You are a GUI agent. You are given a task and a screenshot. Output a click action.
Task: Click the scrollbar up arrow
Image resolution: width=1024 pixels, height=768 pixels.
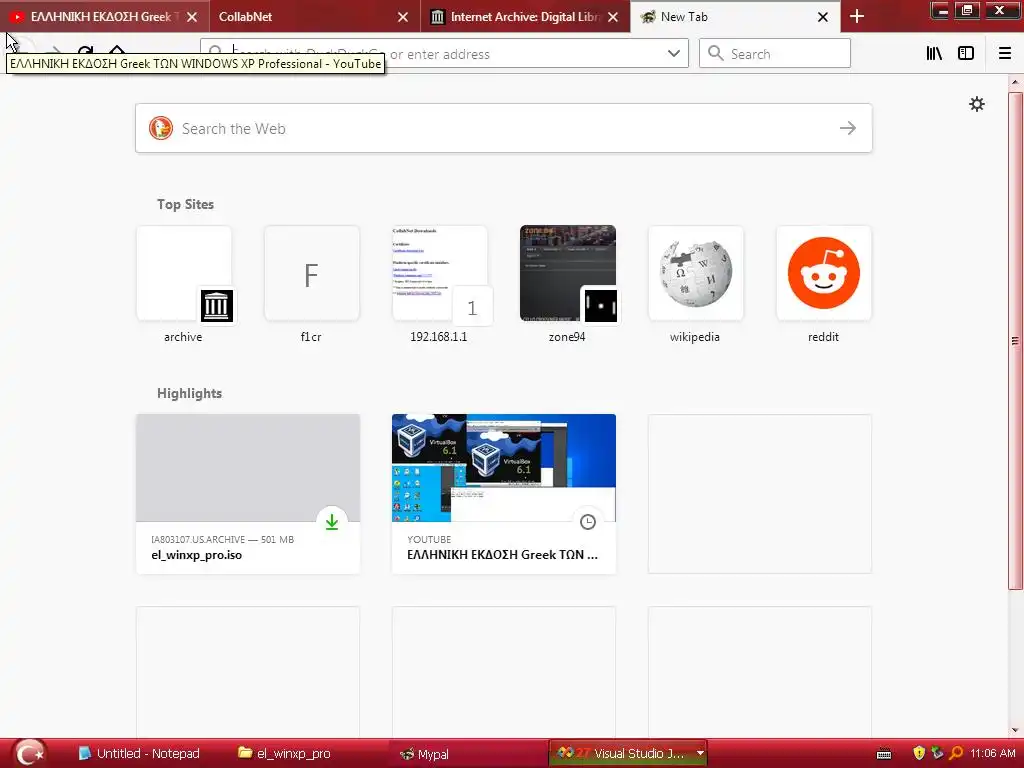1015,82
